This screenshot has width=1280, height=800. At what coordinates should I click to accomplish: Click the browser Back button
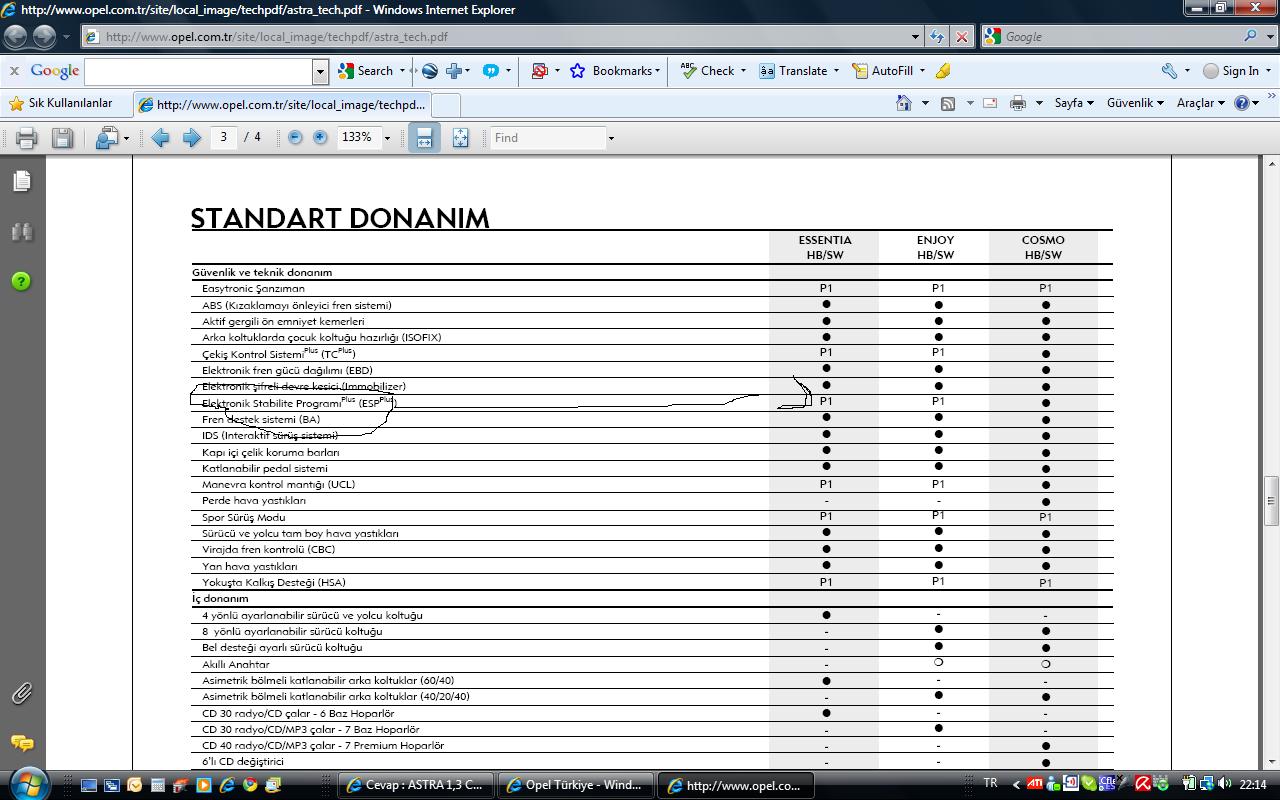pyautogui.click(x=16, y=37)
